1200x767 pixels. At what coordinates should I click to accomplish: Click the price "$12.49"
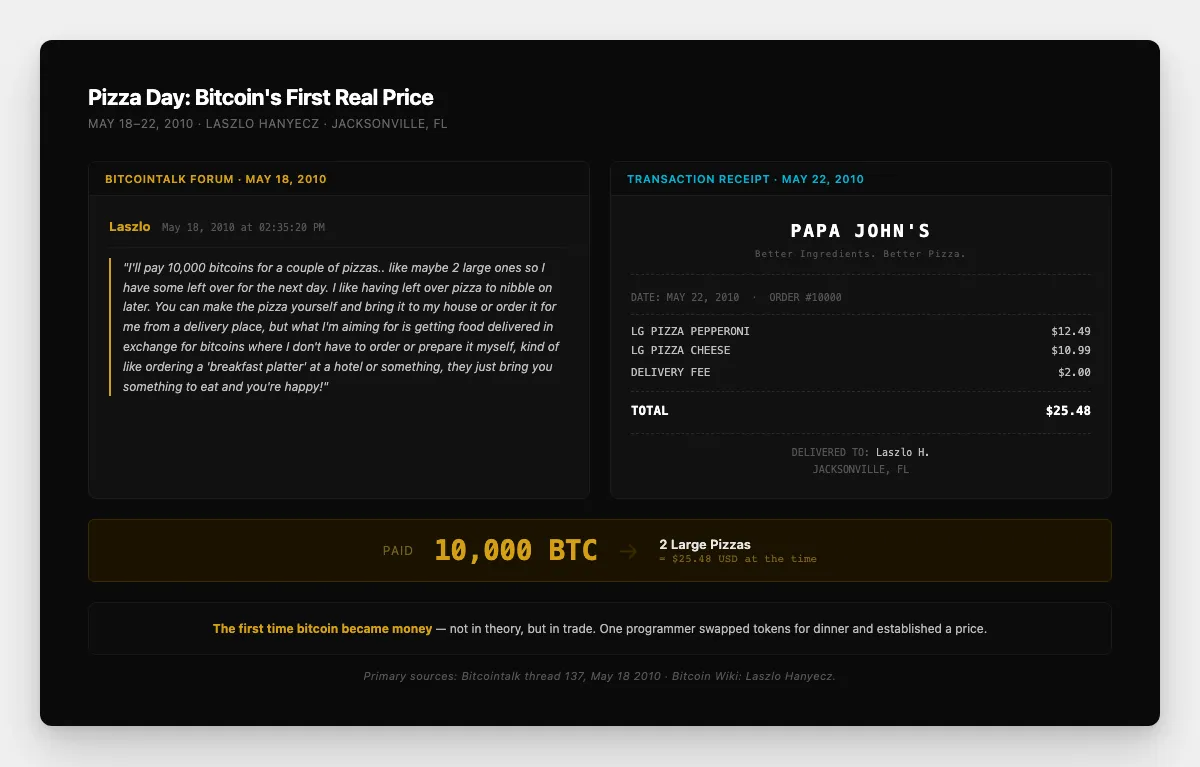click(1071, 331)
